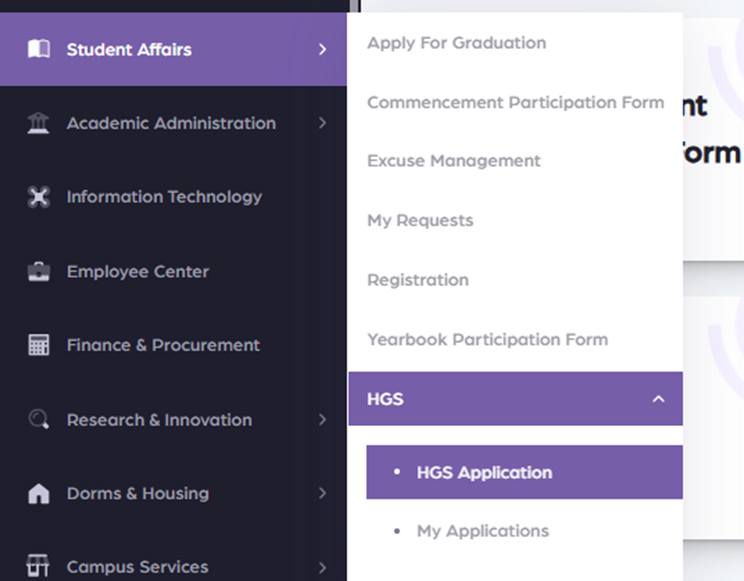Screen dimensions: 744x581
Task: Click the Academic Administration building icon
Action: pyautogui.click(x=38, y=124)
